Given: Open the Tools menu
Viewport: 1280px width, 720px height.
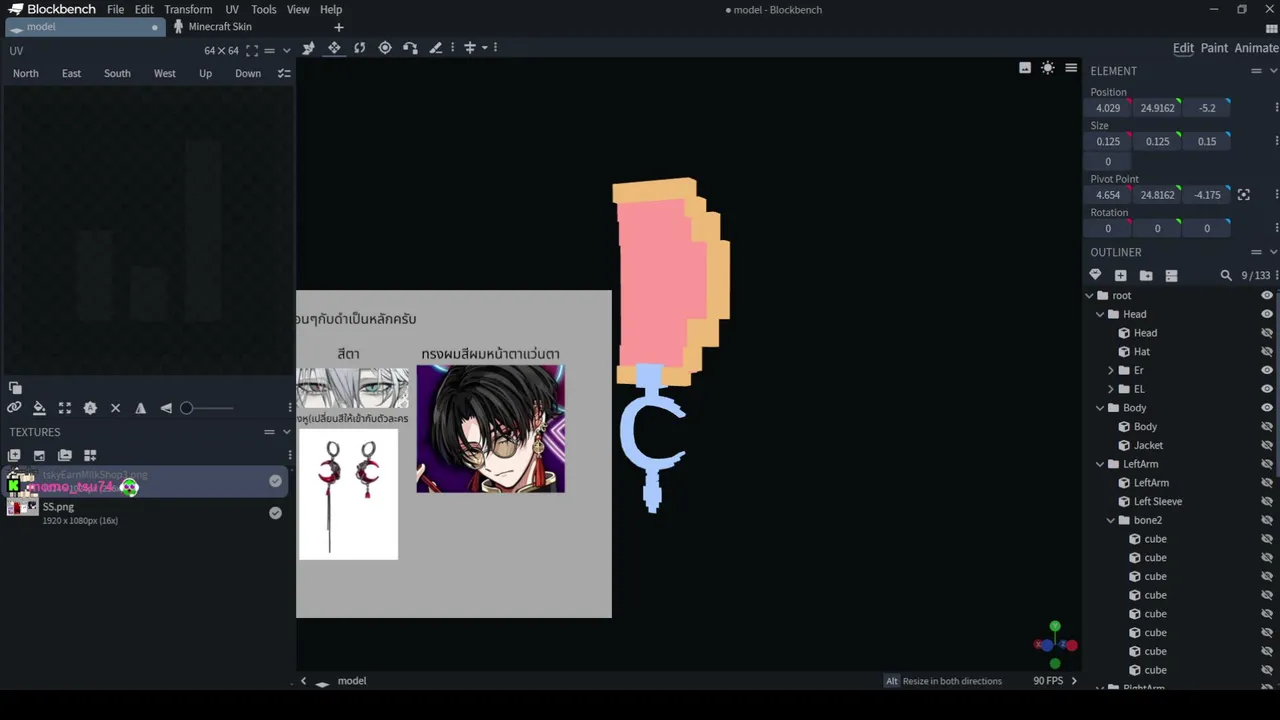Looking at the screenshot, I should click(x=264, y=9).
